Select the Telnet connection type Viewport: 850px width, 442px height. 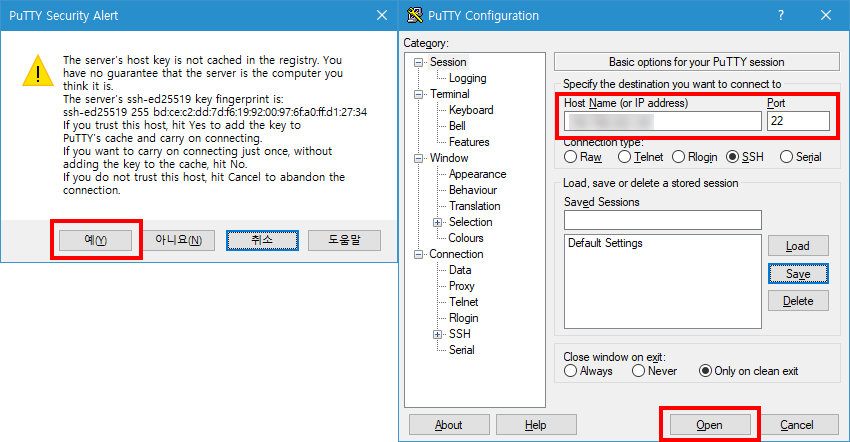point(640,157)
